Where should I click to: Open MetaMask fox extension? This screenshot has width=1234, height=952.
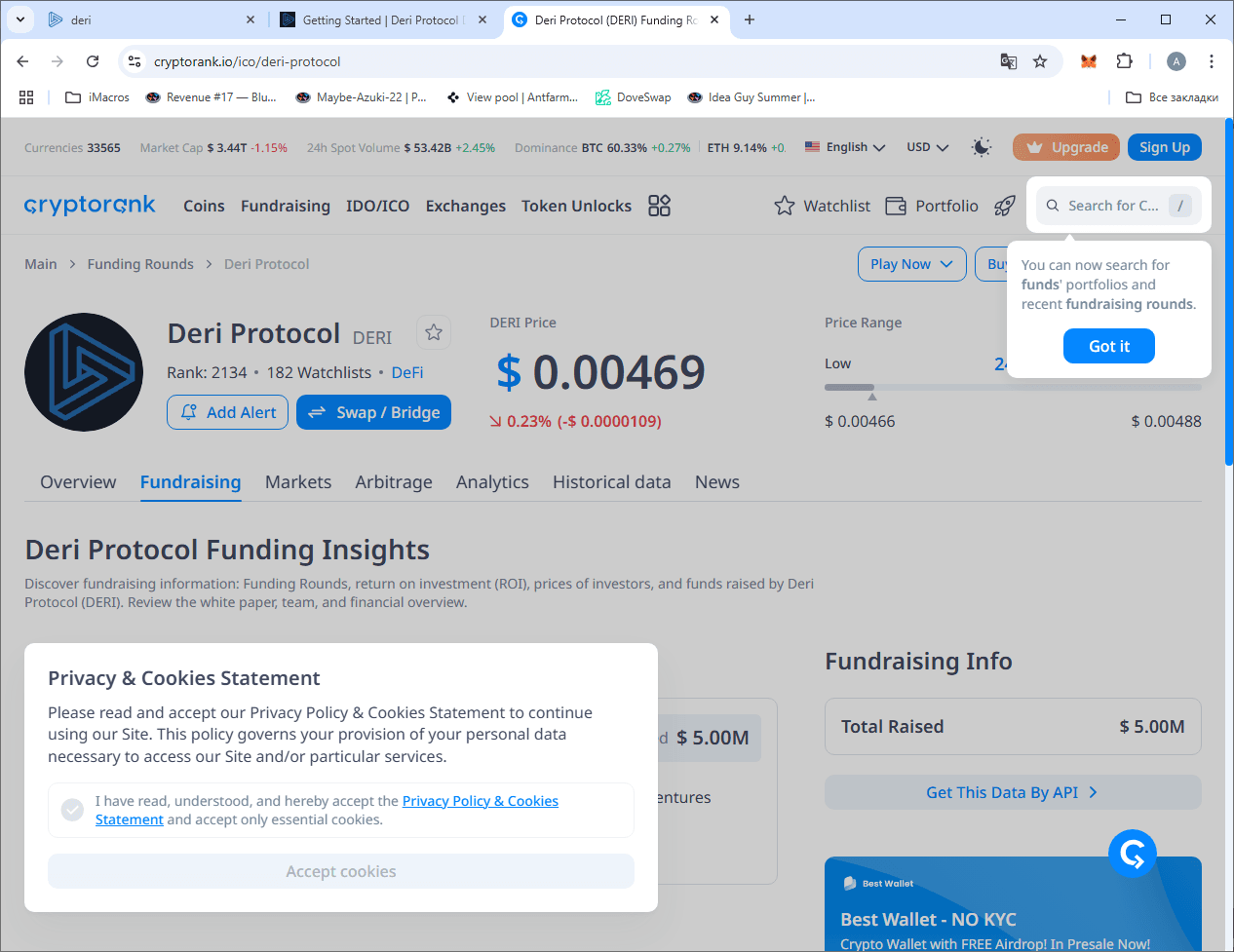pos(1089,61)
